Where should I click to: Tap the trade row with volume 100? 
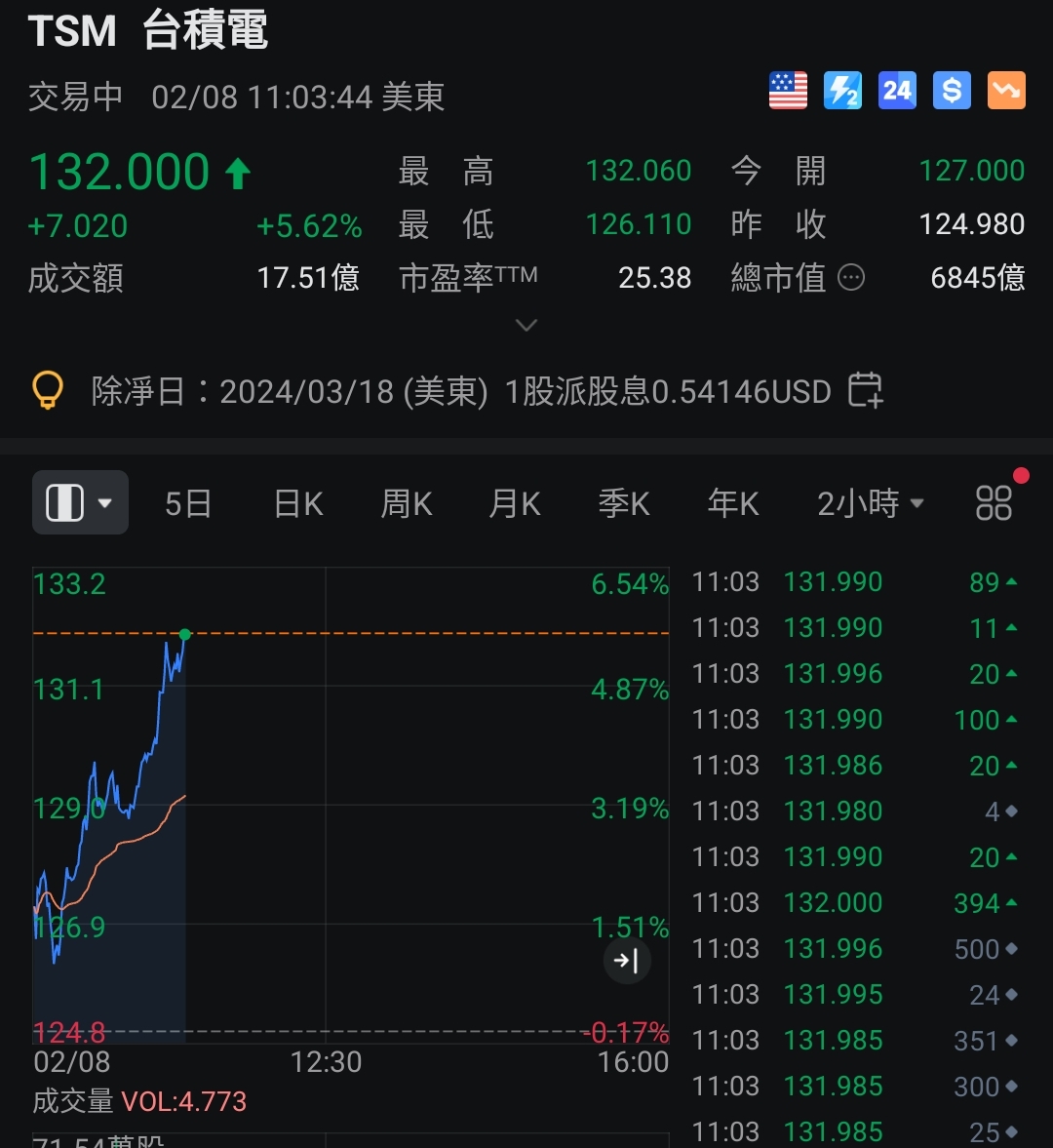855,720
